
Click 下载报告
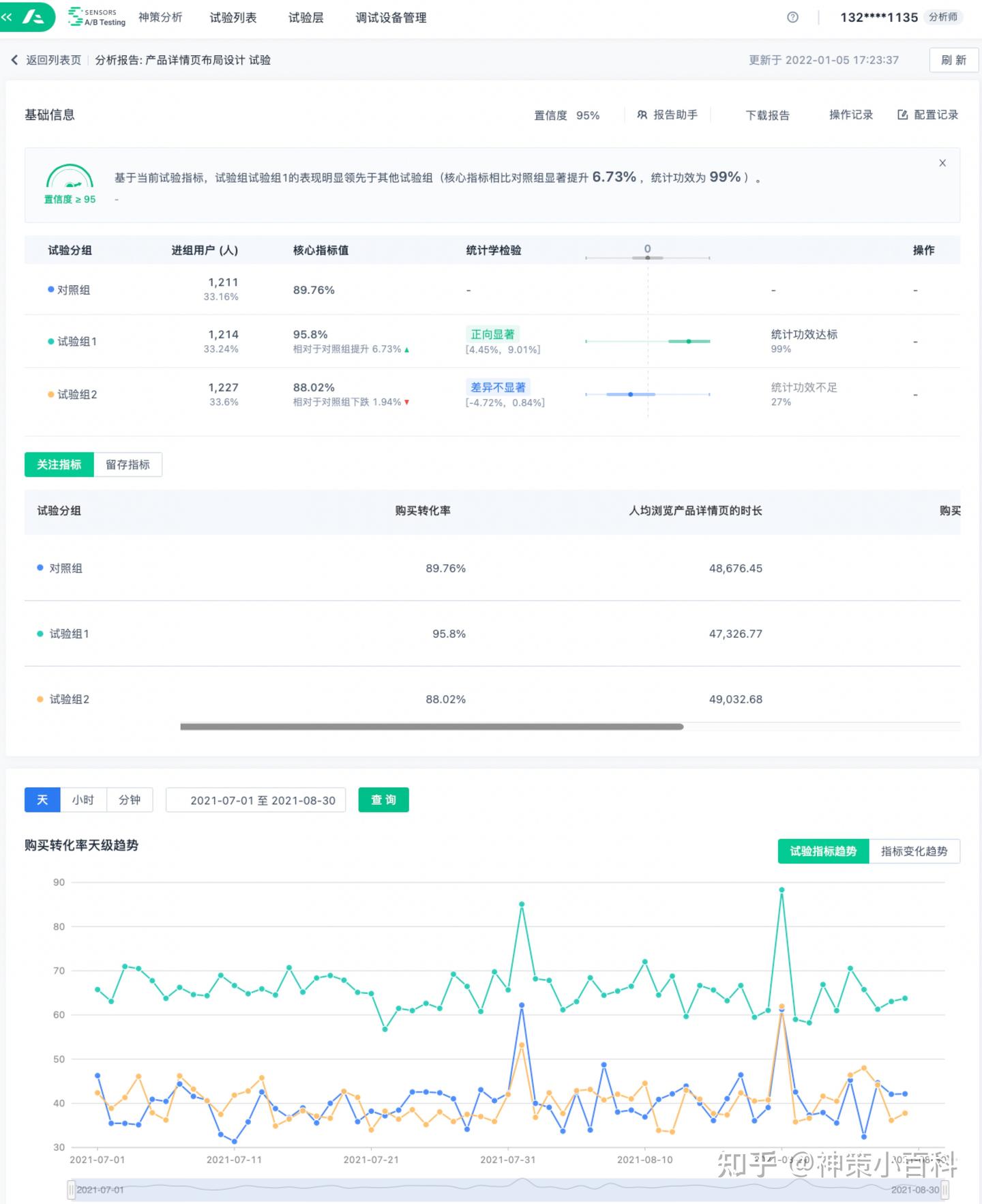point(768,115)
